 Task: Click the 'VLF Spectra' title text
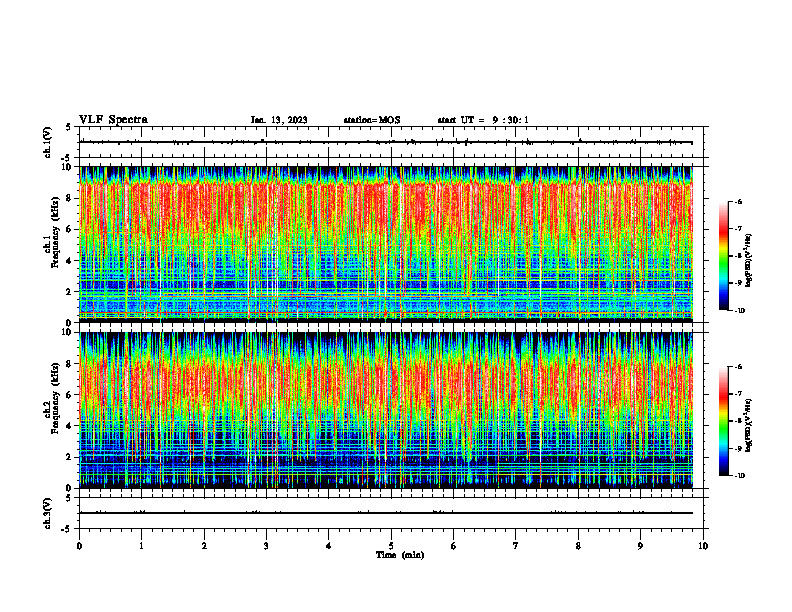(113, 120)
